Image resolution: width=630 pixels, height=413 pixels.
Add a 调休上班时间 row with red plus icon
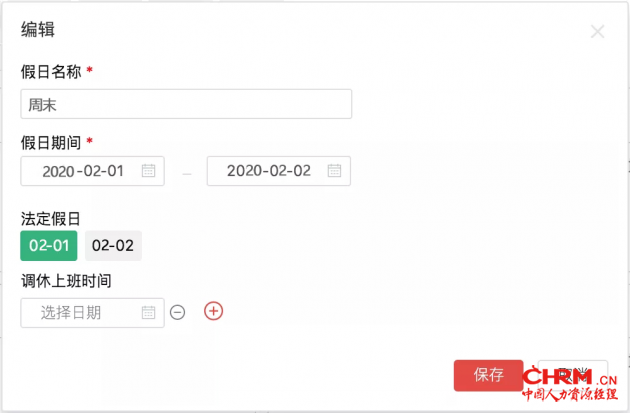coord(213,311)
